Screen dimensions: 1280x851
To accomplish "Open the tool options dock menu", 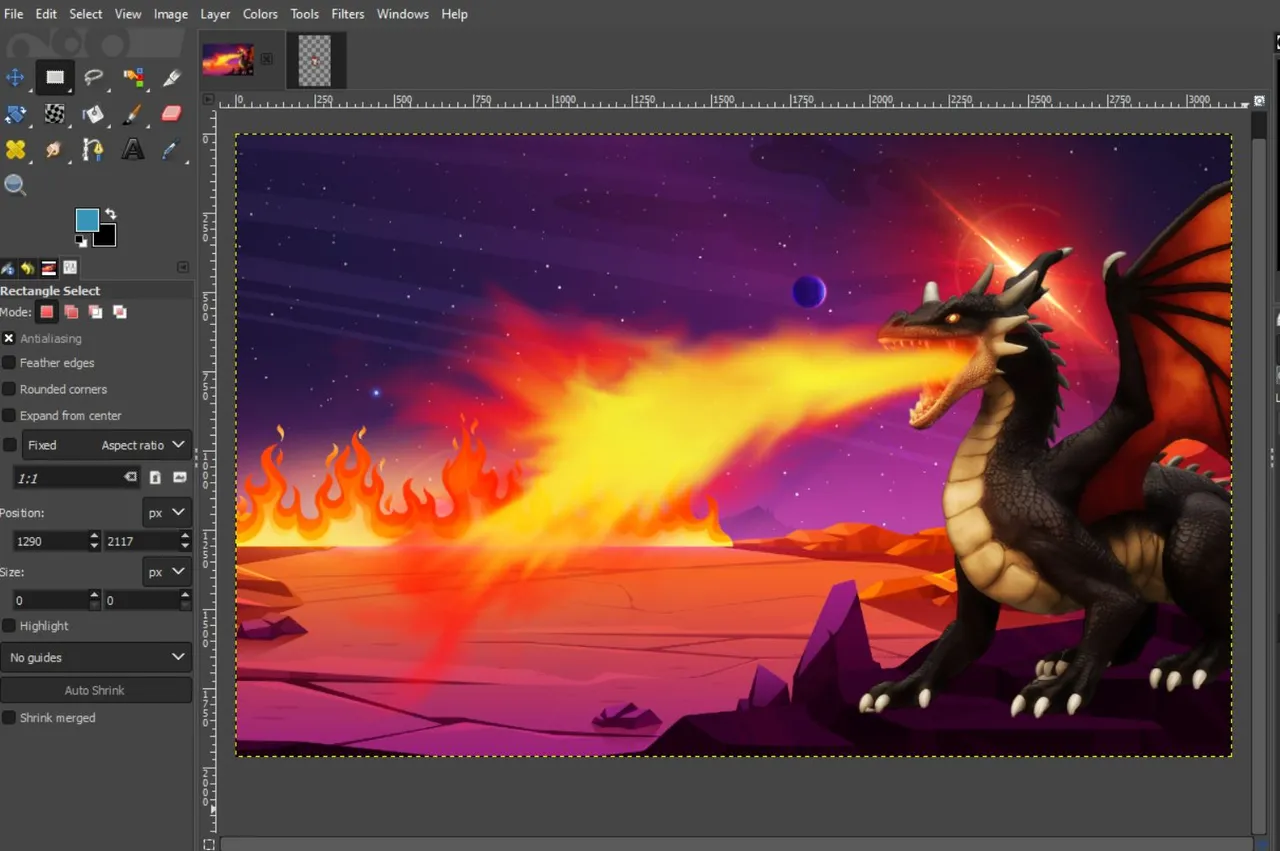I will (183, 267).
